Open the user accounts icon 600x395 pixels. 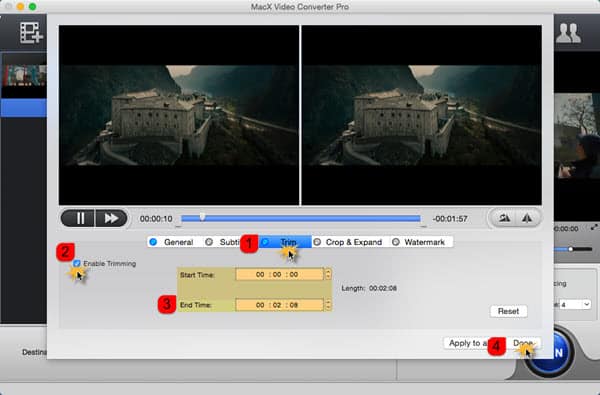click(569, 33)
